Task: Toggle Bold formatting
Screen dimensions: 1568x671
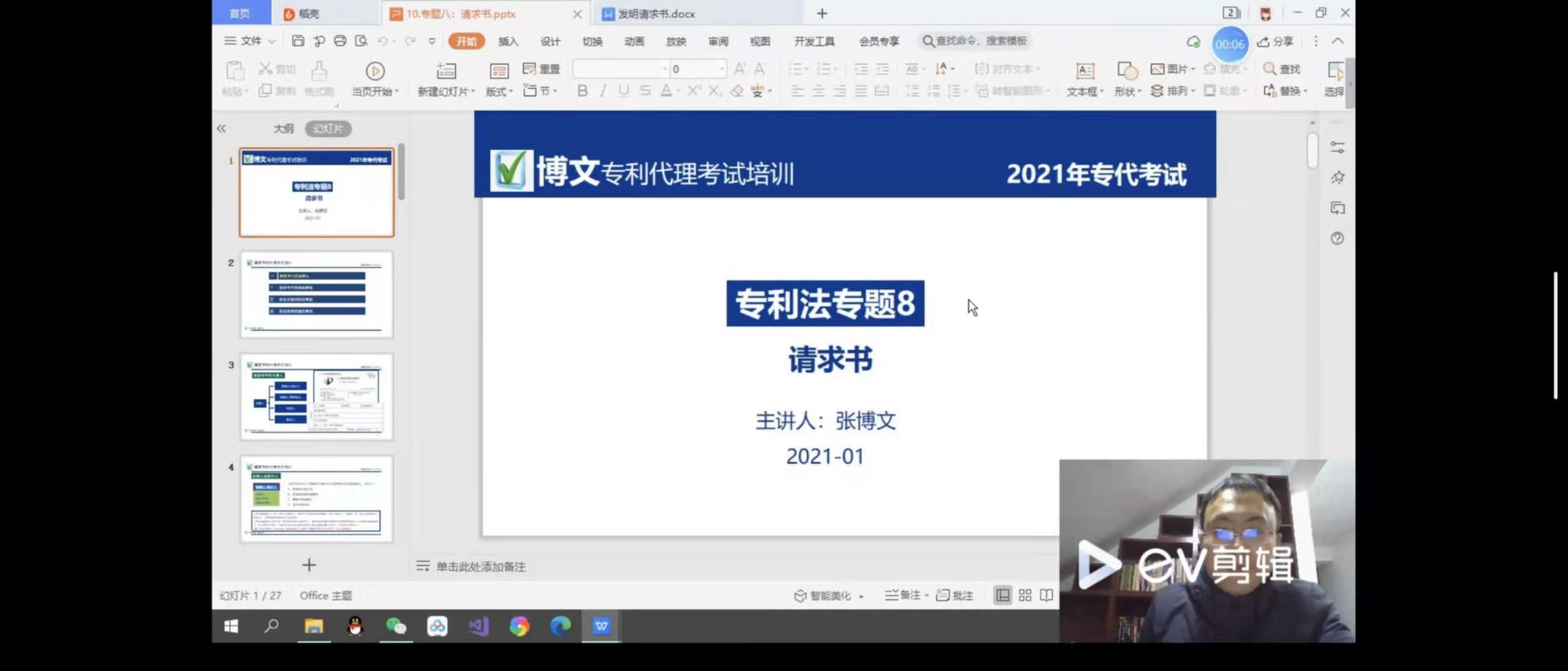Action: tap(582, 91)
